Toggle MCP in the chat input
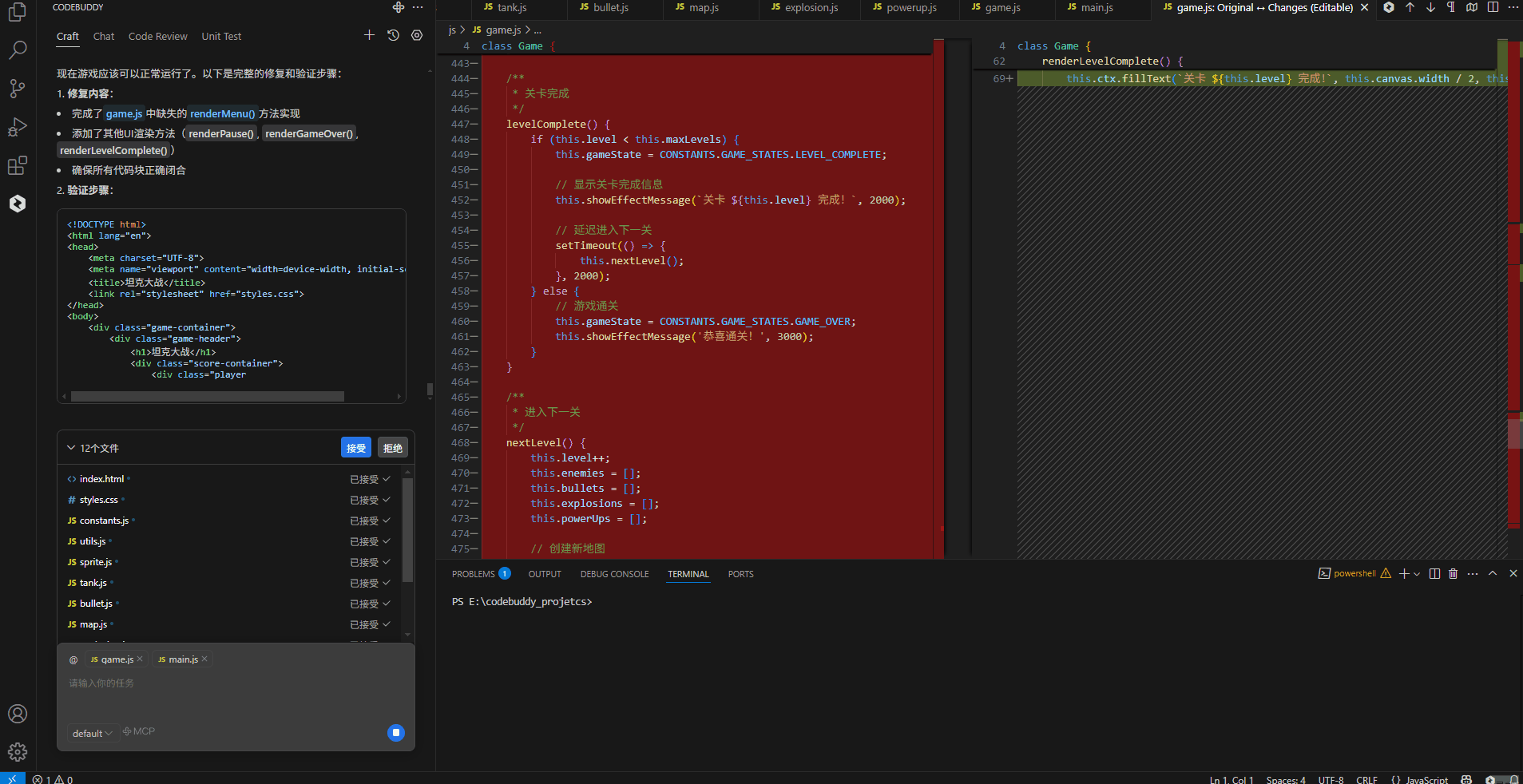The image size is (1523, 784). tap(139, 732)
